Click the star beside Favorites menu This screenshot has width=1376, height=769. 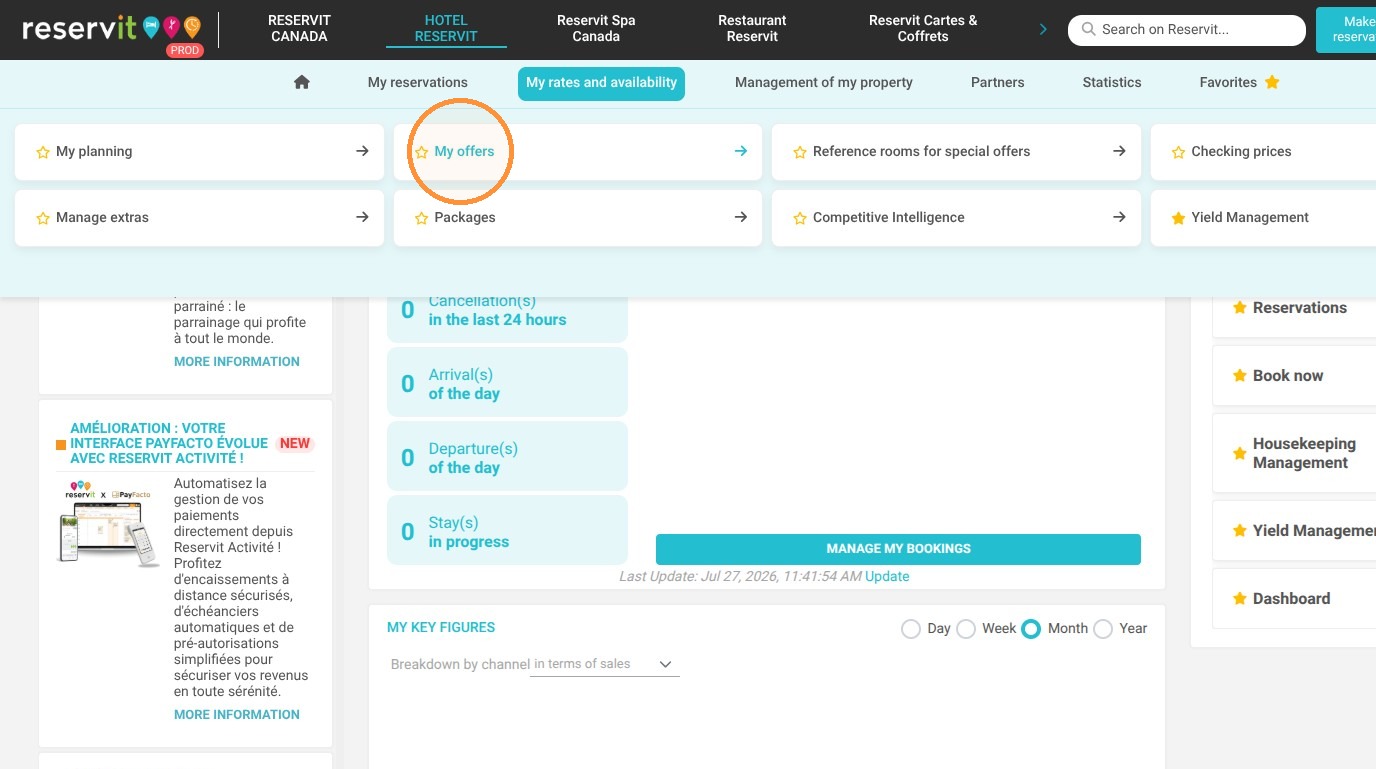tap(1272, 82)
